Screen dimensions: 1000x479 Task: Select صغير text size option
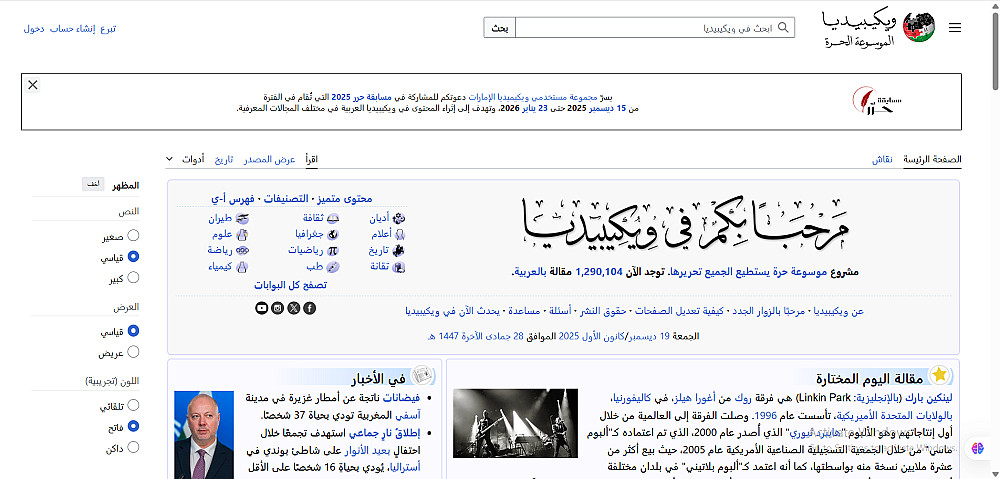(x=133, y=235)
